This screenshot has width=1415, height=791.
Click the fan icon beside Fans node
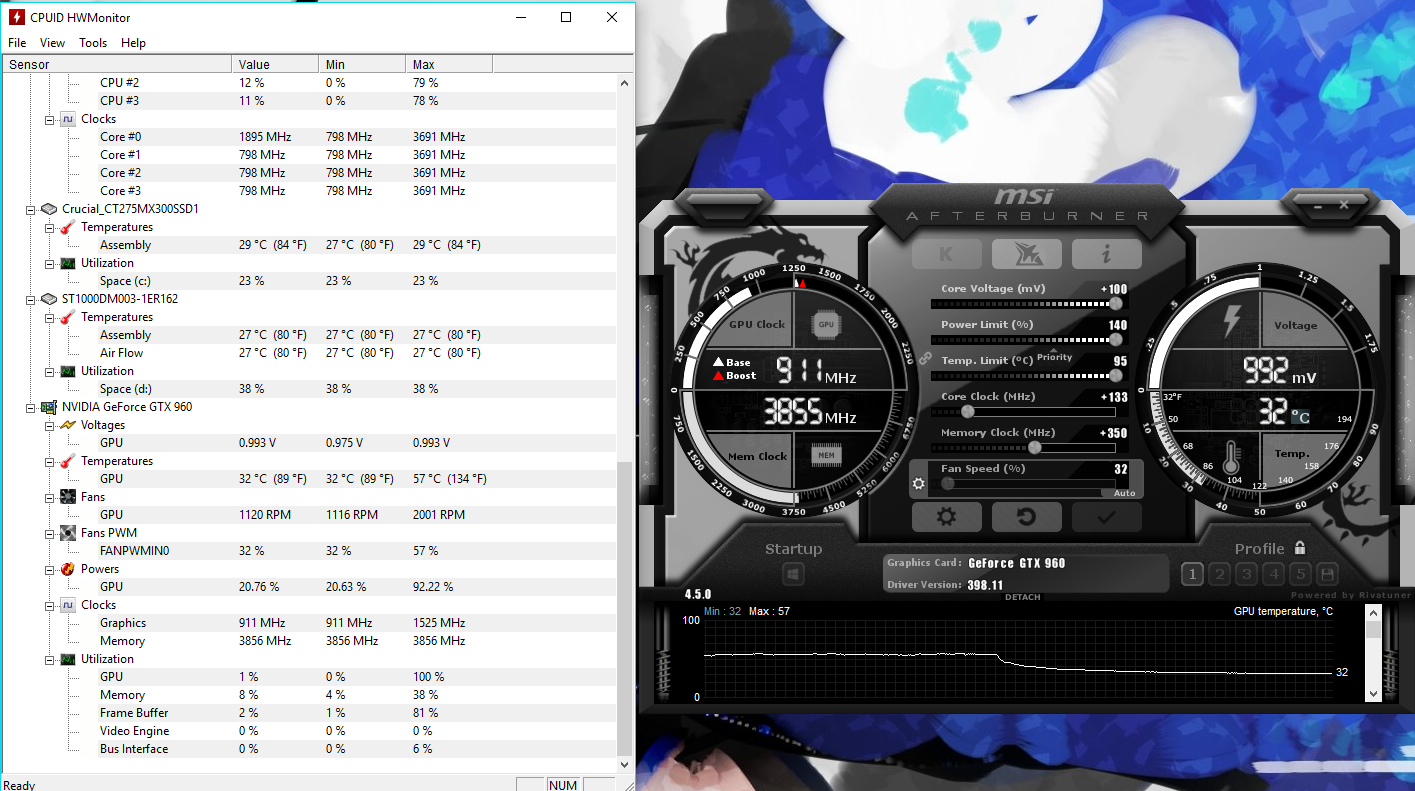tap(68, 497)
